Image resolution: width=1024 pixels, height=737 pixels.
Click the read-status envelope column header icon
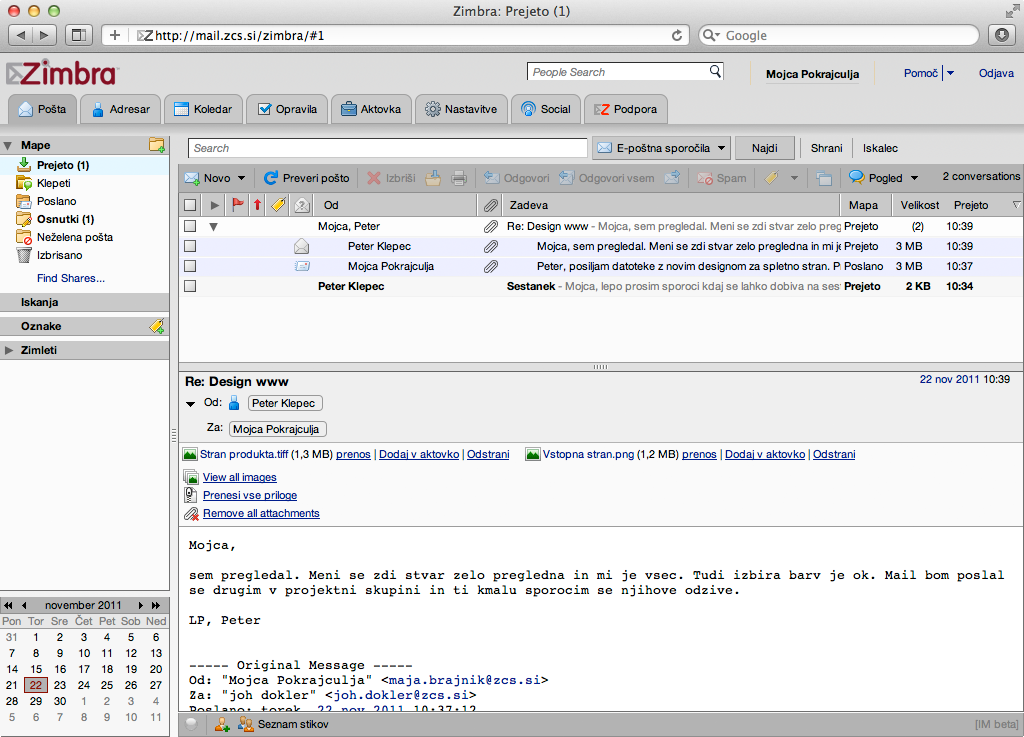click(x=302, y=205)
